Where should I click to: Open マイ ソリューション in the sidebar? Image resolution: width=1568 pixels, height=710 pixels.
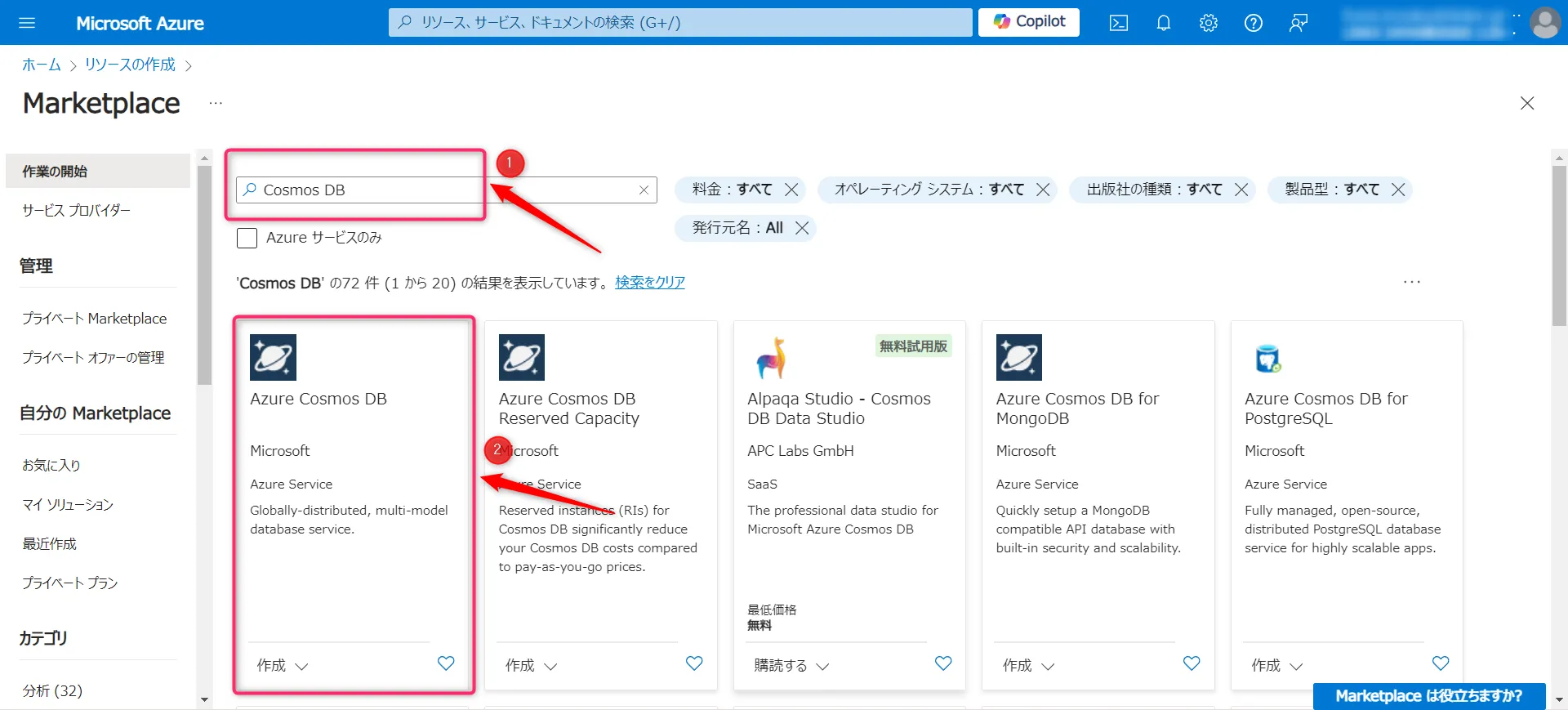pos(68,505)
